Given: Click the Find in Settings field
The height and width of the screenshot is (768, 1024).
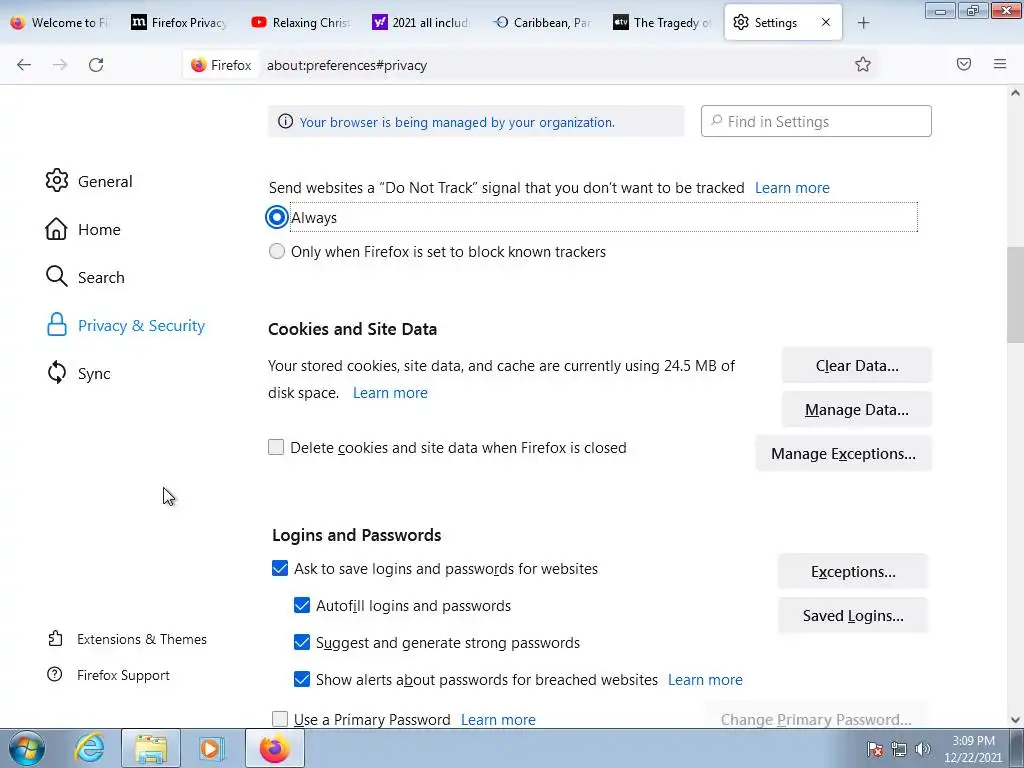Looking at the screenshot, I should click(816, 121).
